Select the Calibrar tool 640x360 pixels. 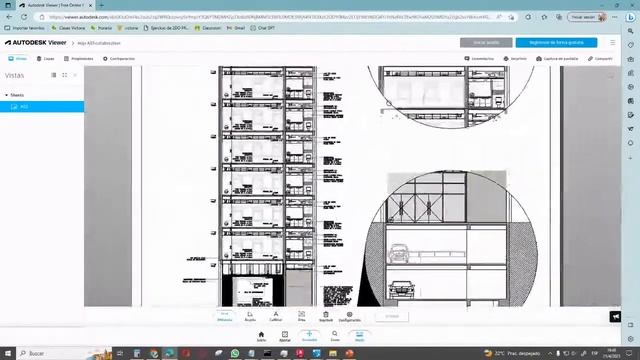click(276, 316)
